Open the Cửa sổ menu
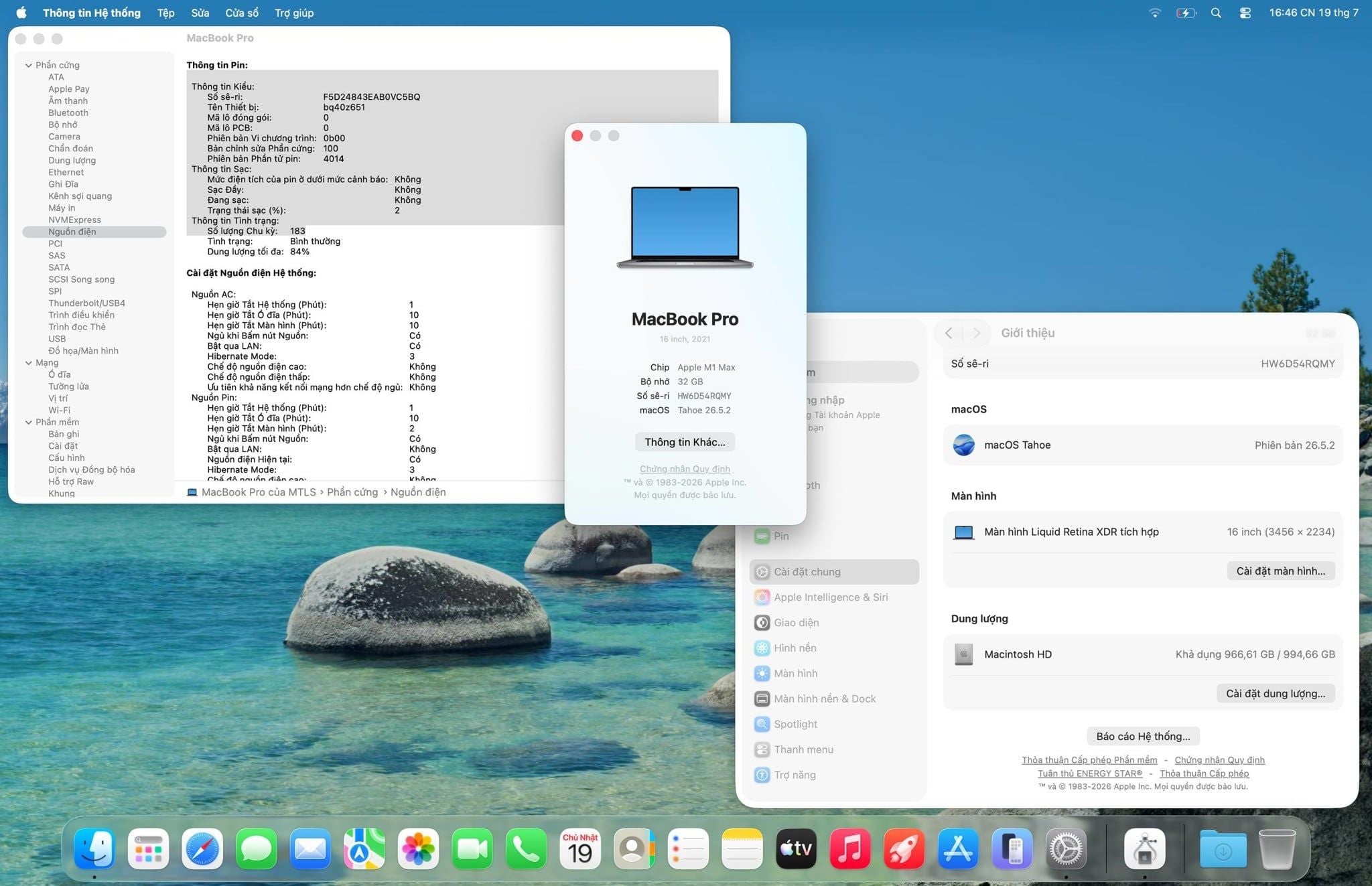Screen dimensions: 1372x886 point(242,13)
